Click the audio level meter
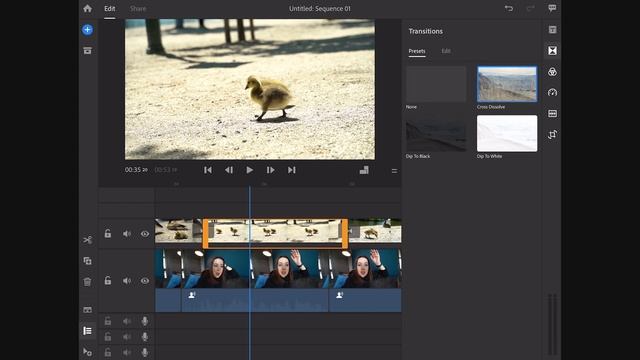This screenshot has width=640, height=360. pos(552,324)
